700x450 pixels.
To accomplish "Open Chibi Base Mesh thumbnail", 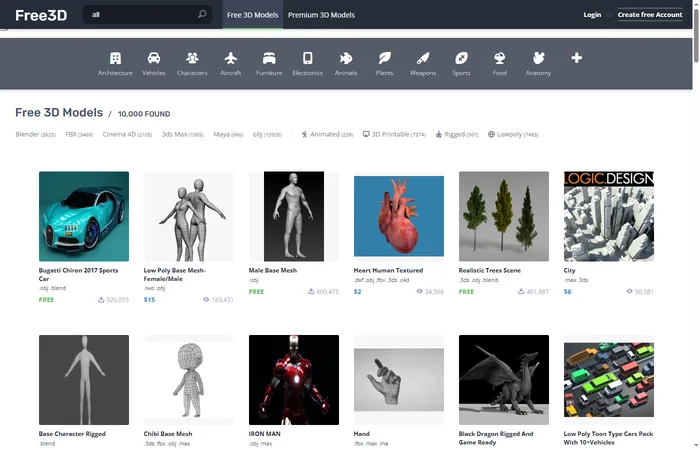I will click(x=189, y=380).
